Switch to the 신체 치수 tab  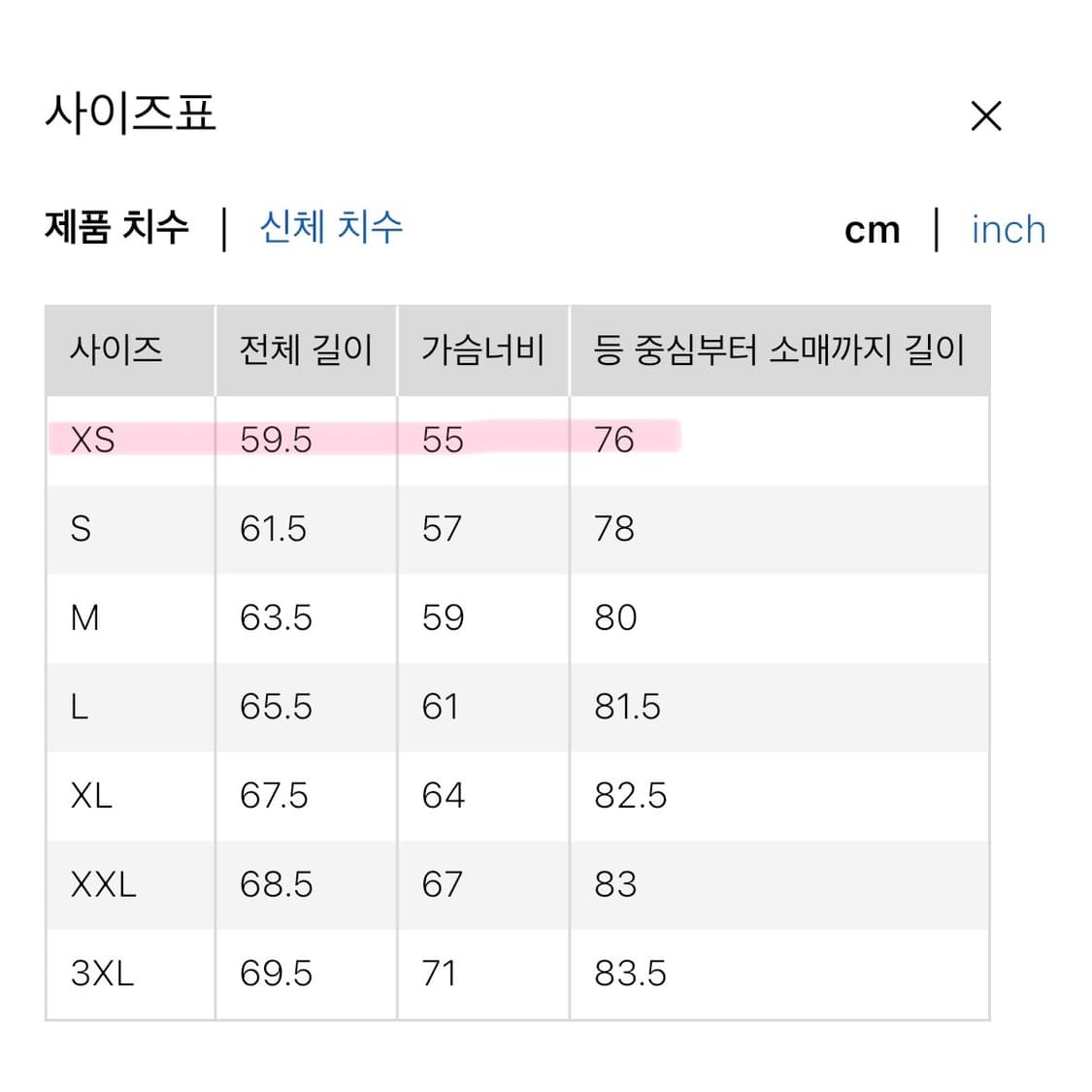tap(331, 227)
